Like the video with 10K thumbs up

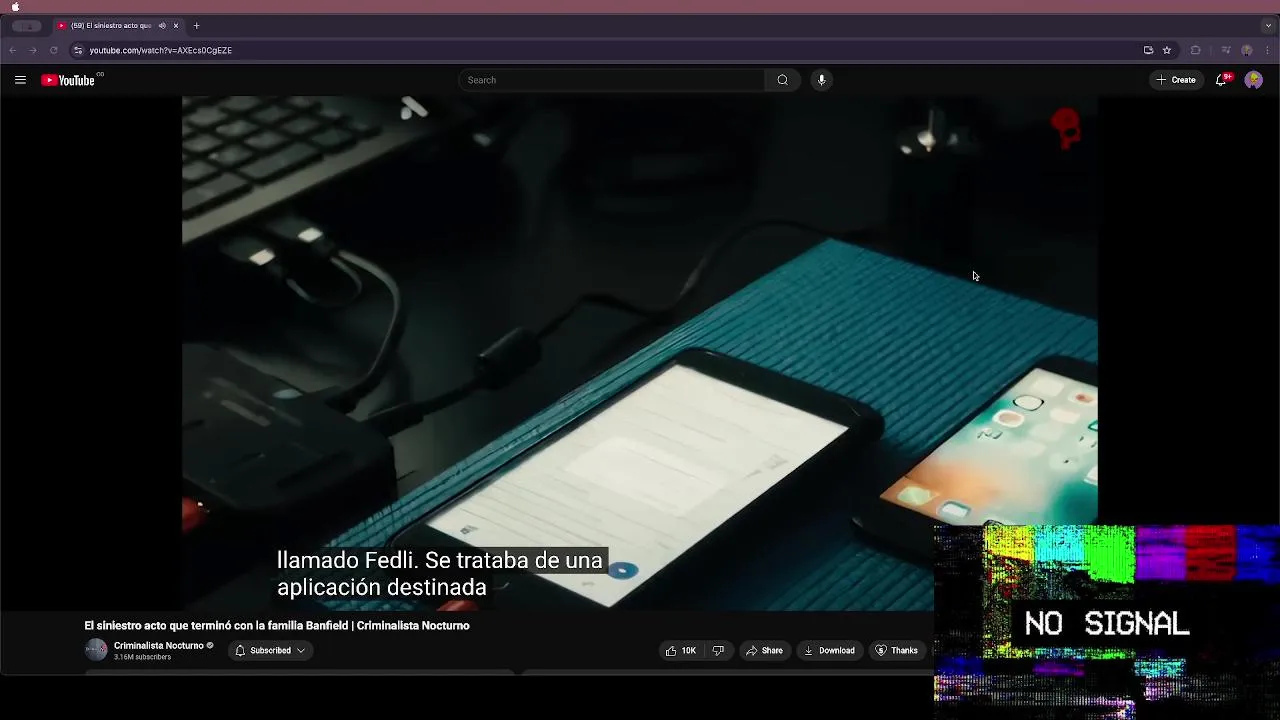[x=681, y=651]
